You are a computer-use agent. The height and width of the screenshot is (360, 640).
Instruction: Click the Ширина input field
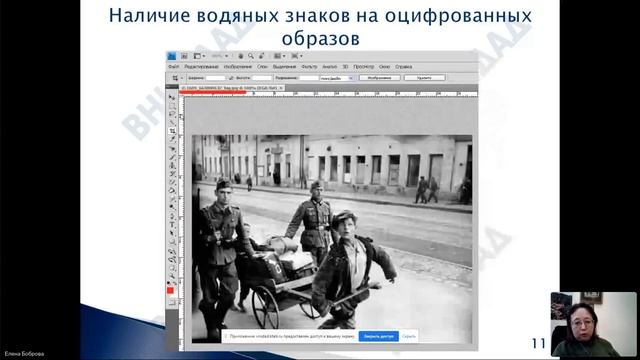[x=215, y=78]
